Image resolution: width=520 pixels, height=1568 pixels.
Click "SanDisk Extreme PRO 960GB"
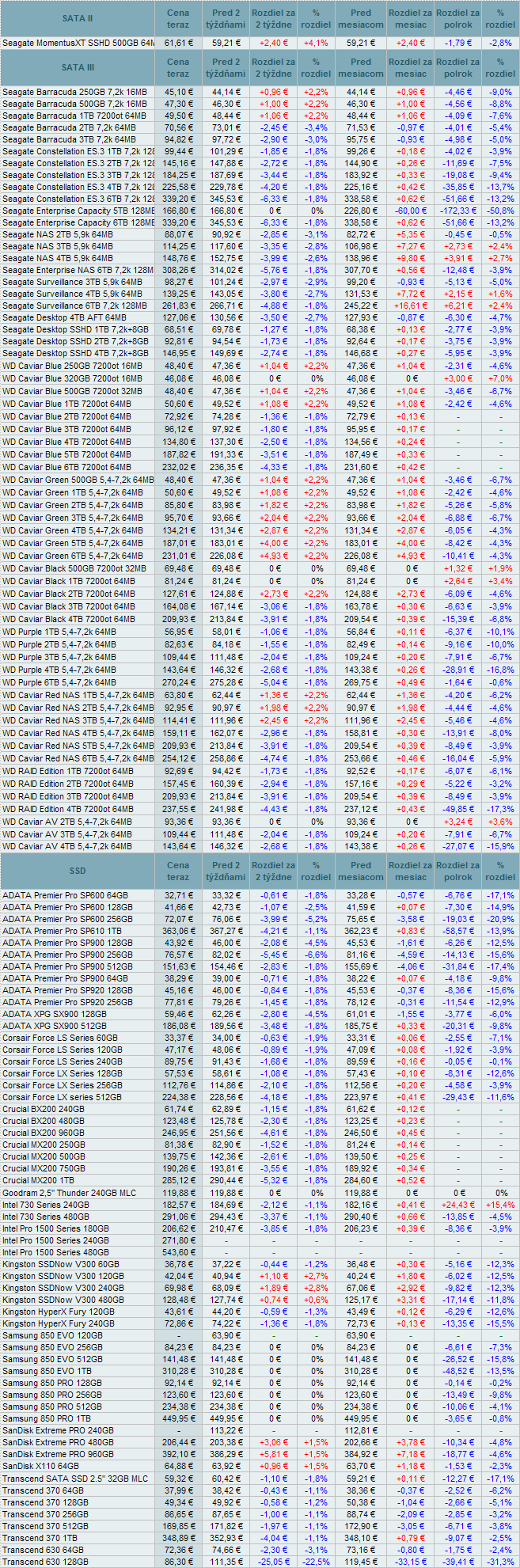(58, 1454)
